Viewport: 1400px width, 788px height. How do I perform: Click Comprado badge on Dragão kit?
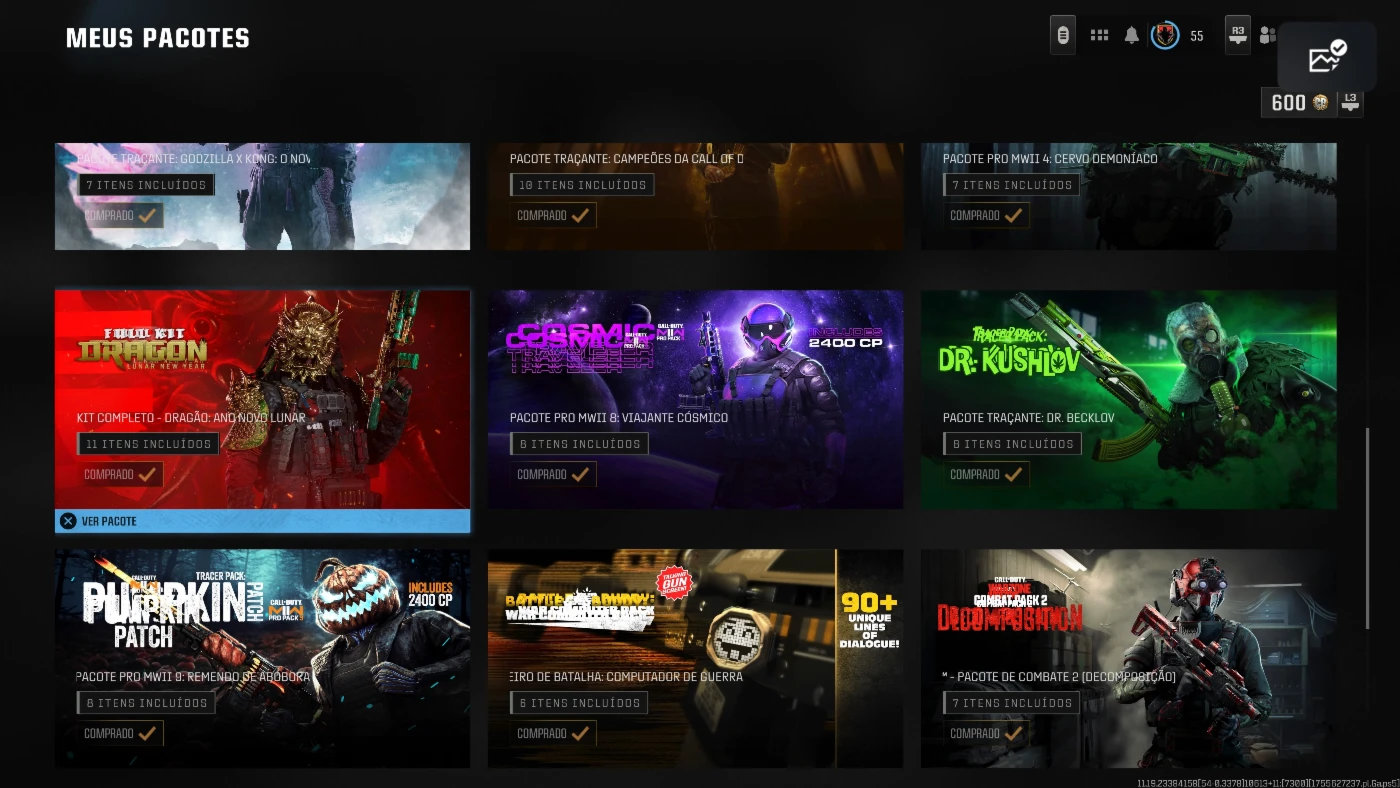120,474
